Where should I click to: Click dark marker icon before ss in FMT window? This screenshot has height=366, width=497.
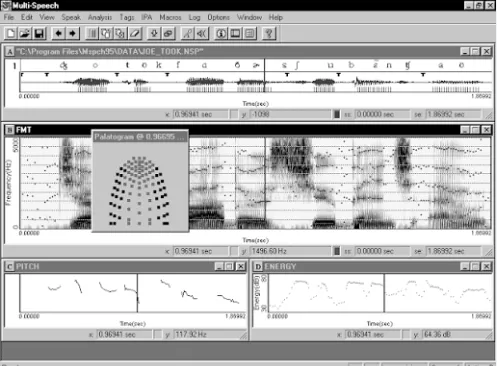point(337,251)
